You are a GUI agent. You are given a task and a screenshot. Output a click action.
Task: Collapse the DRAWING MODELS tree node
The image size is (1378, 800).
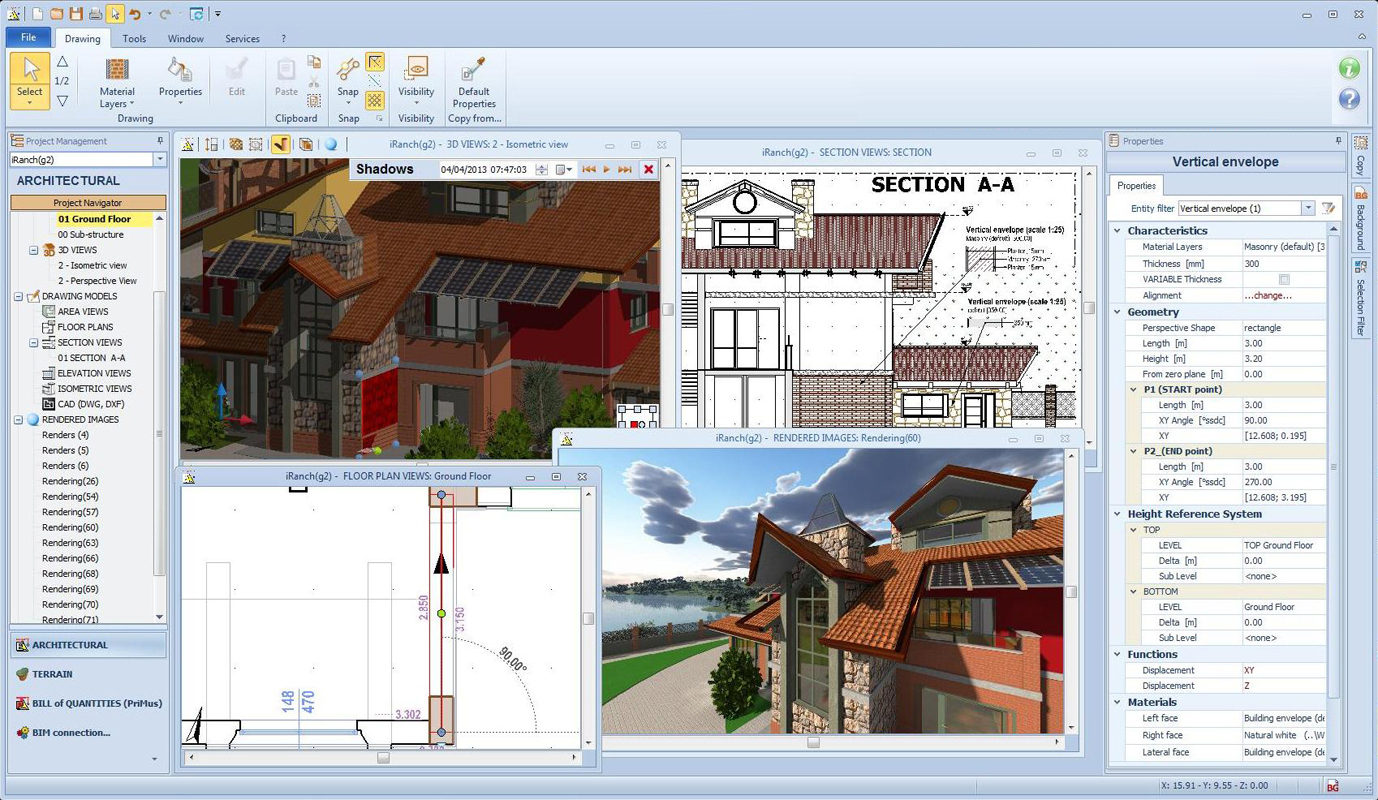click(x=19, y=296)
